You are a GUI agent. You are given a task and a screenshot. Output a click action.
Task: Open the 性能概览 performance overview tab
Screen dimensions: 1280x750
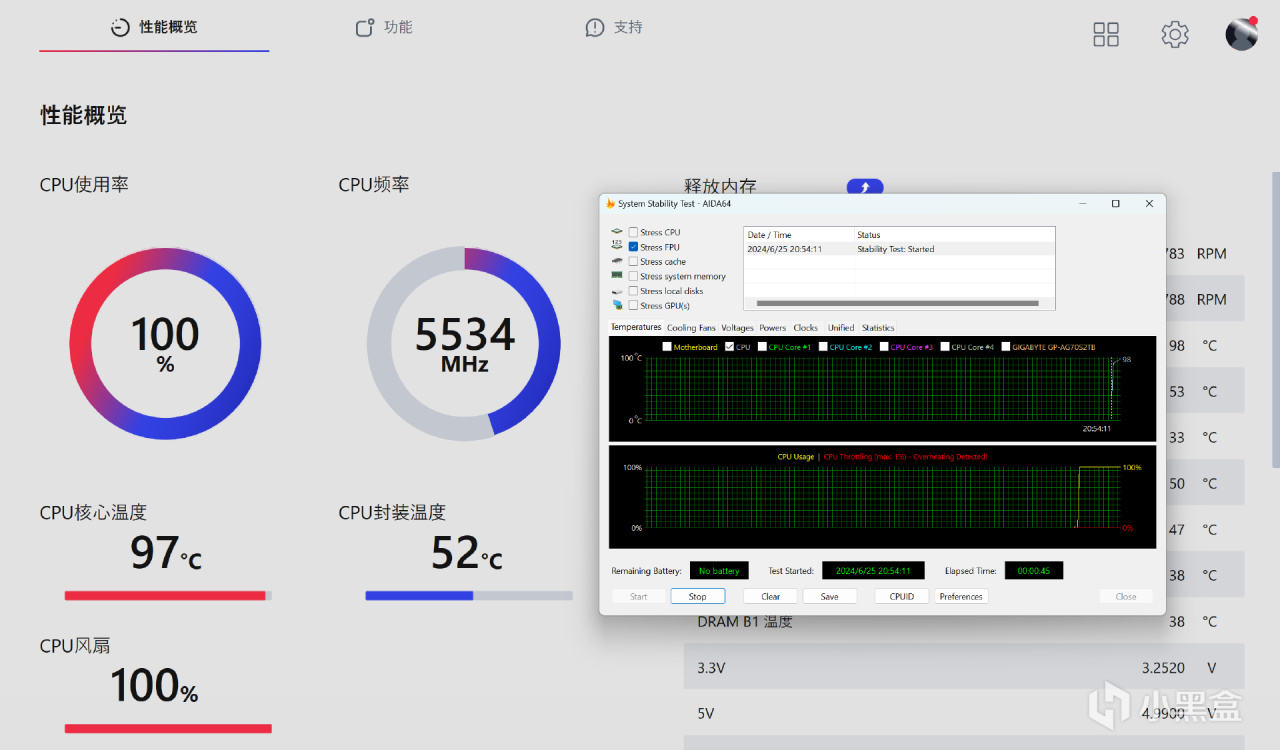[x=154, y=27]
